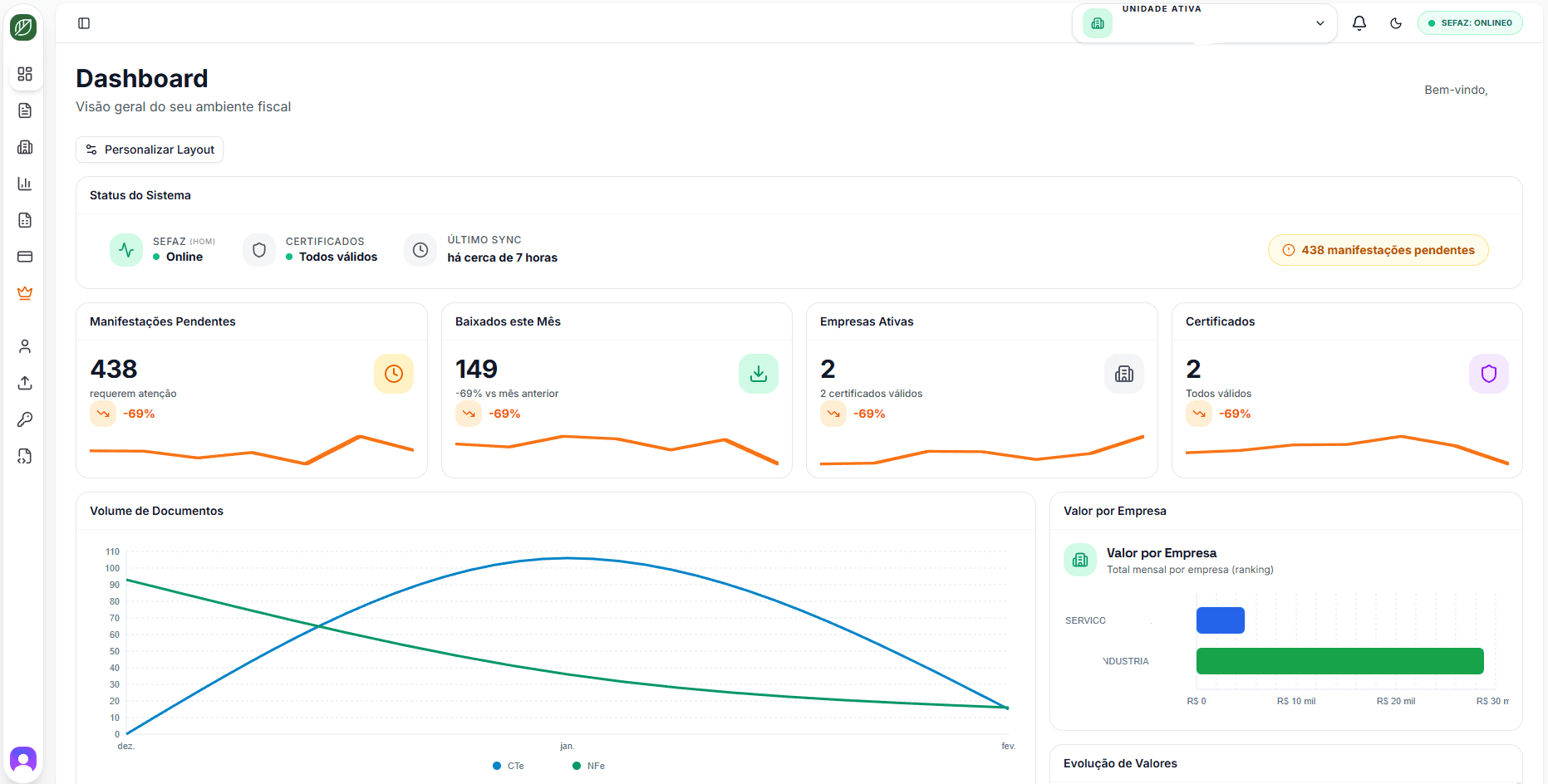1548x784 pixels.
Task: Open the key credentials icon in sidebar
Action: click(x=24, y=419)
